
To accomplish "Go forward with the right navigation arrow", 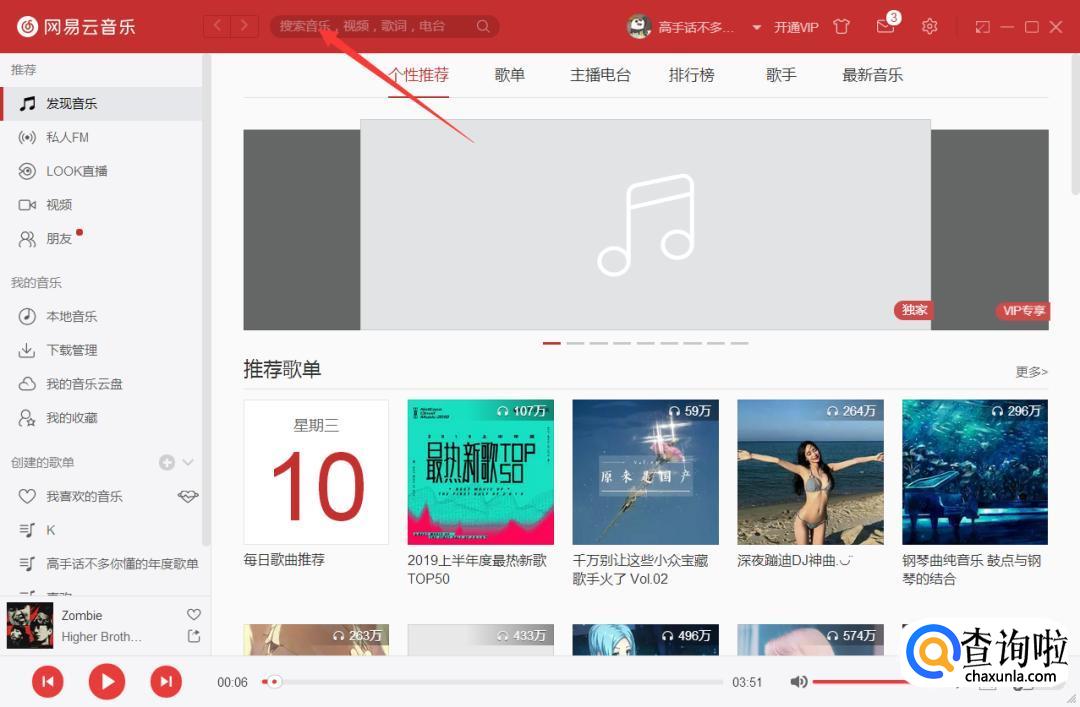I will tap(245, 26).
